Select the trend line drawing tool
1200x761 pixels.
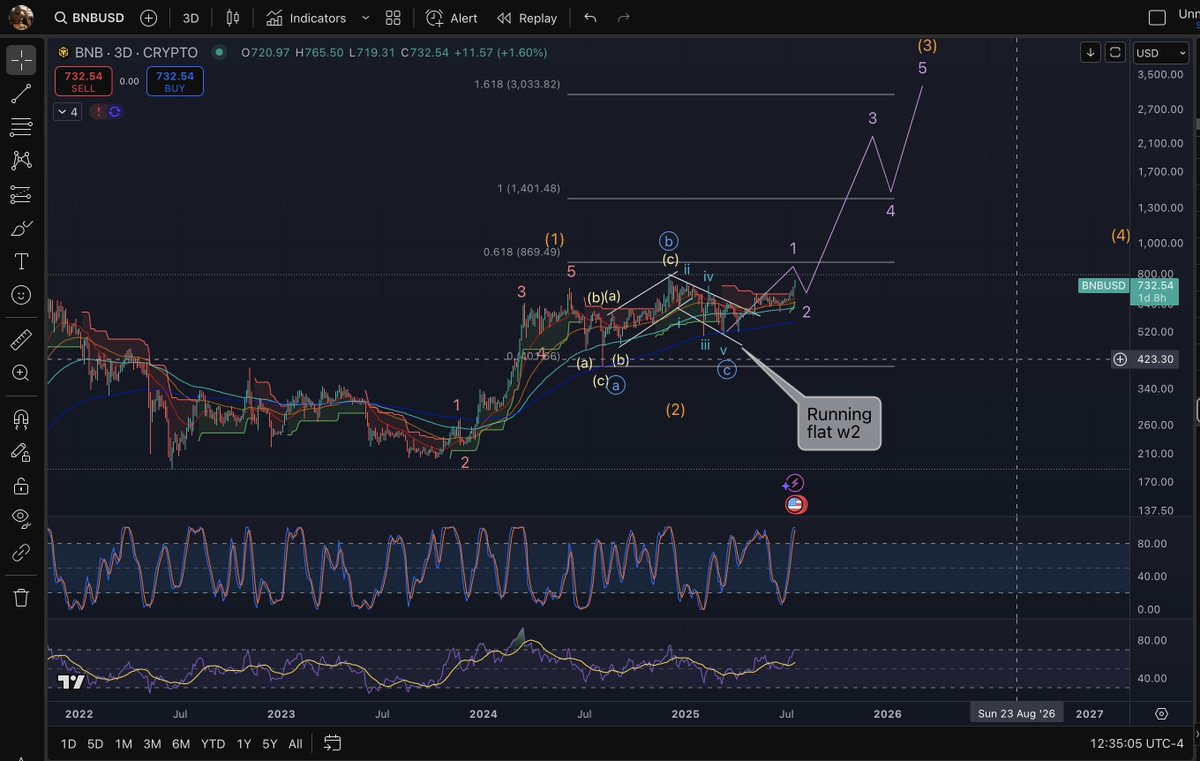click(x=21, y=94)
